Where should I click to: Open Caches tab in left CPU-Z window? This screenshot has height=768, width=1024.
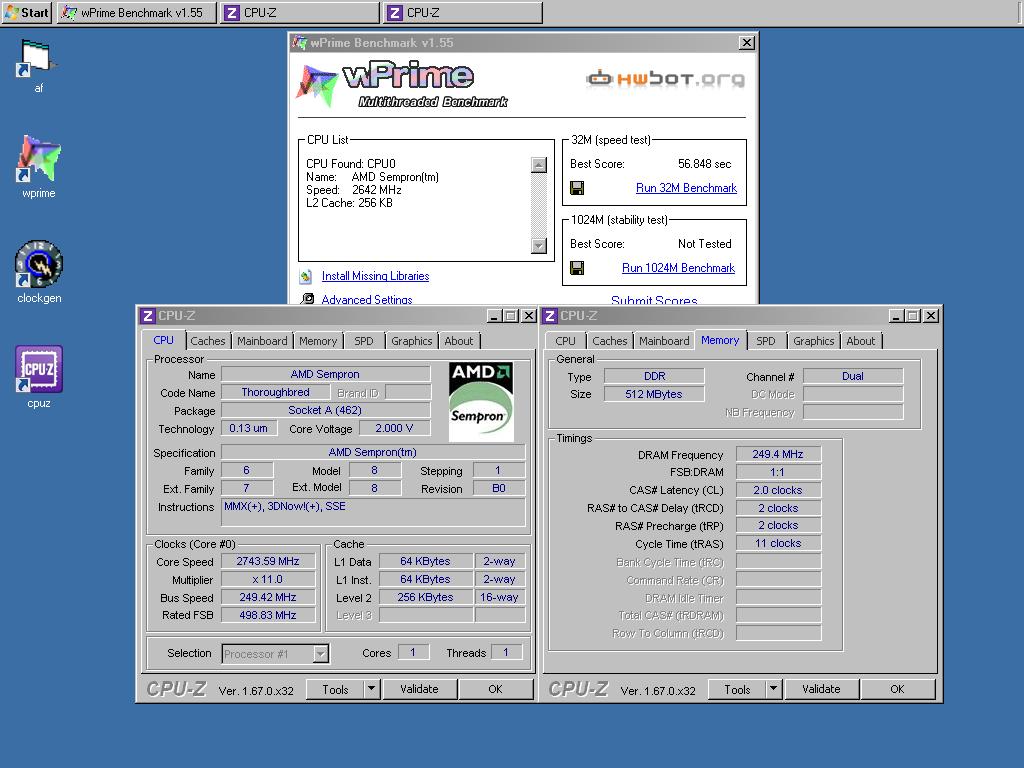[x=208, y=341]
